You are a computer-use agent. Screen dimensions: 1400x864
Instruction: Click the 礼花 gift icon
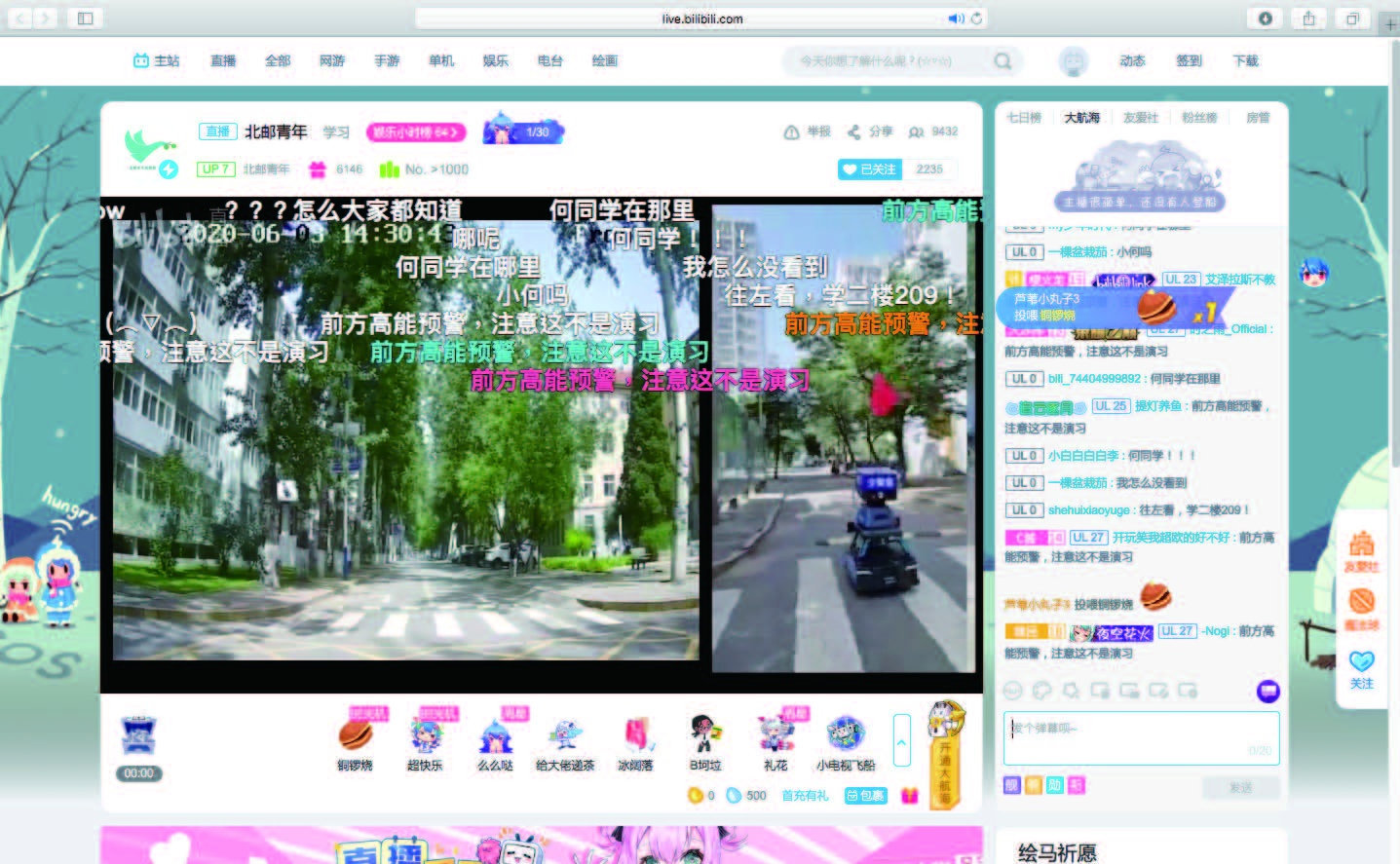click(x=776, y=734)
